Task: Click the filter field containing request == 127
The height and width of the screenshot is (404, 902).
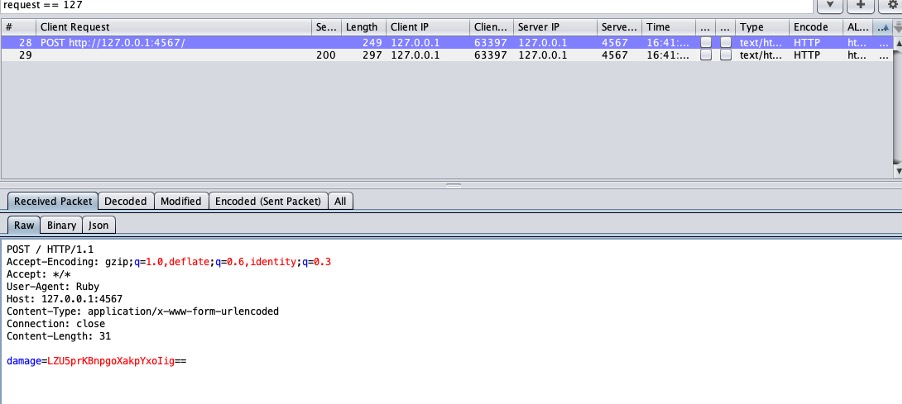Action: (406, 5)
